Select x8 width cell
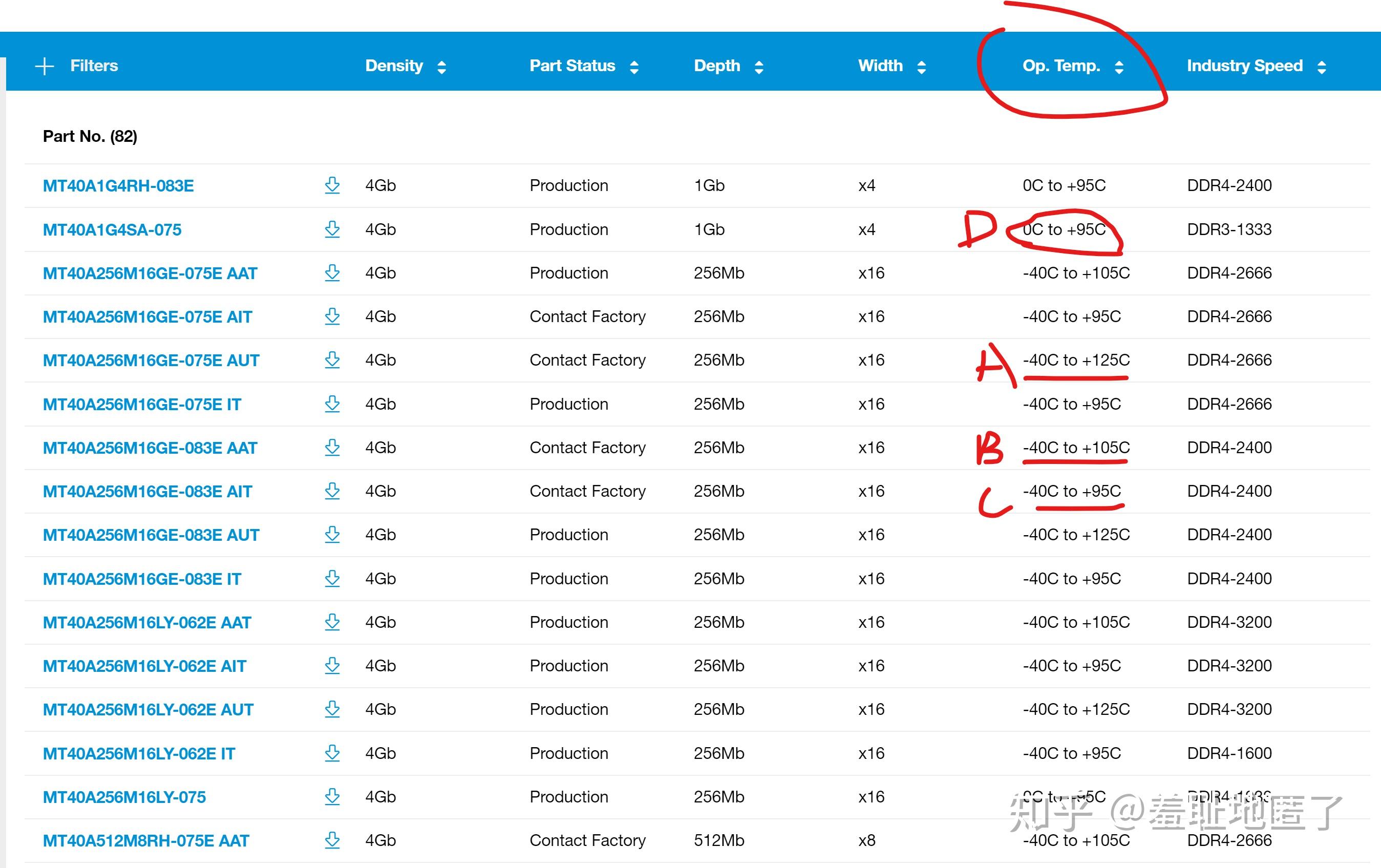This screenshot has height=868, width=1381. tap(866, 840)
